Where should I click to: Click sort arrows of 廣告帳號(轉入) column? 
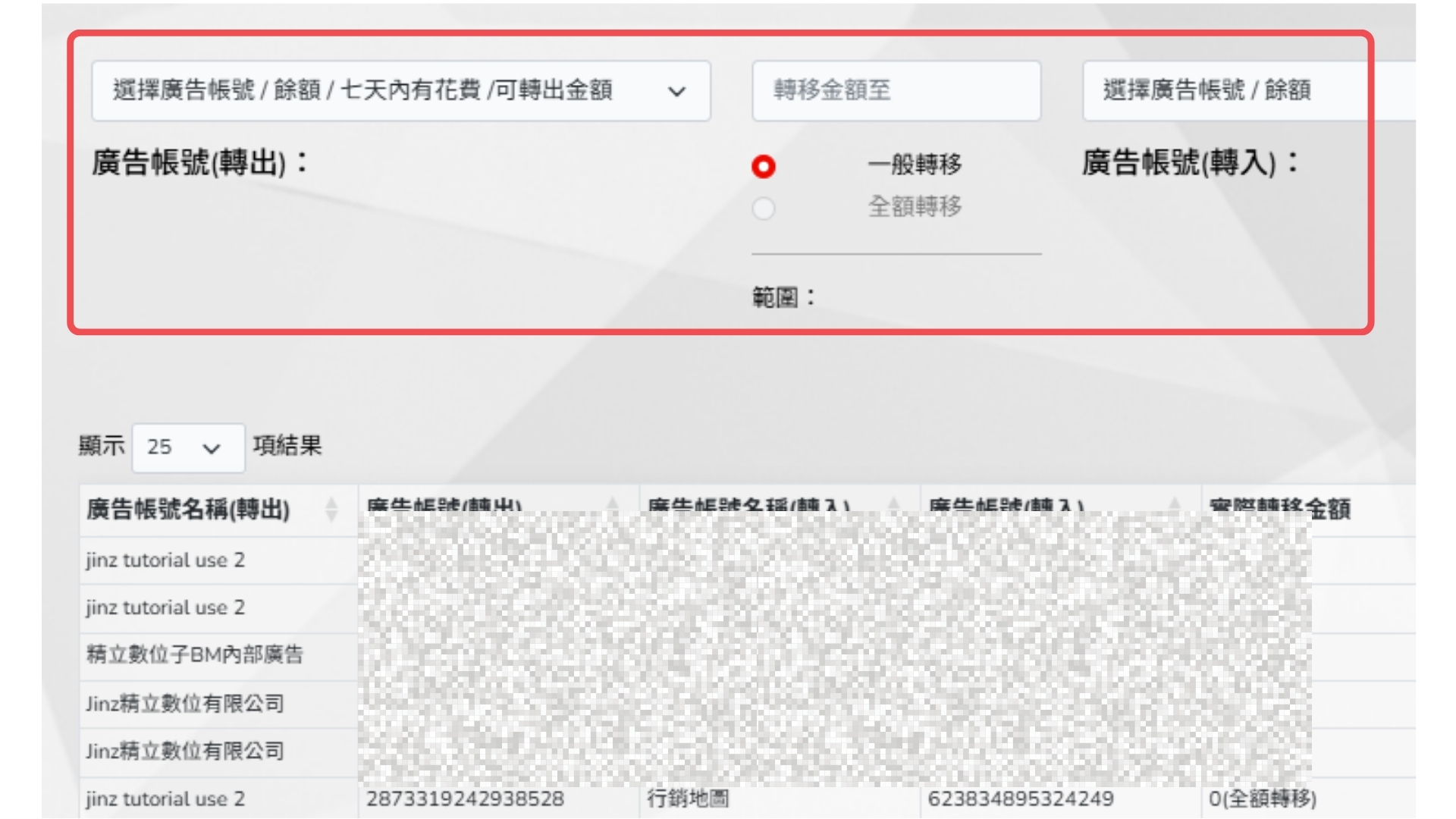(1175, 504)
